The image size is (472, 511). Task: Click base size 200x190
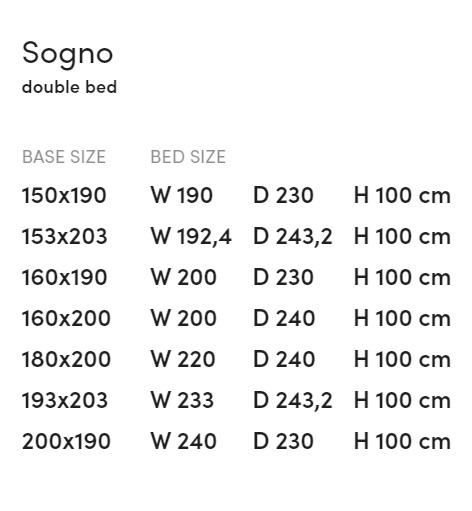(66, 441)
